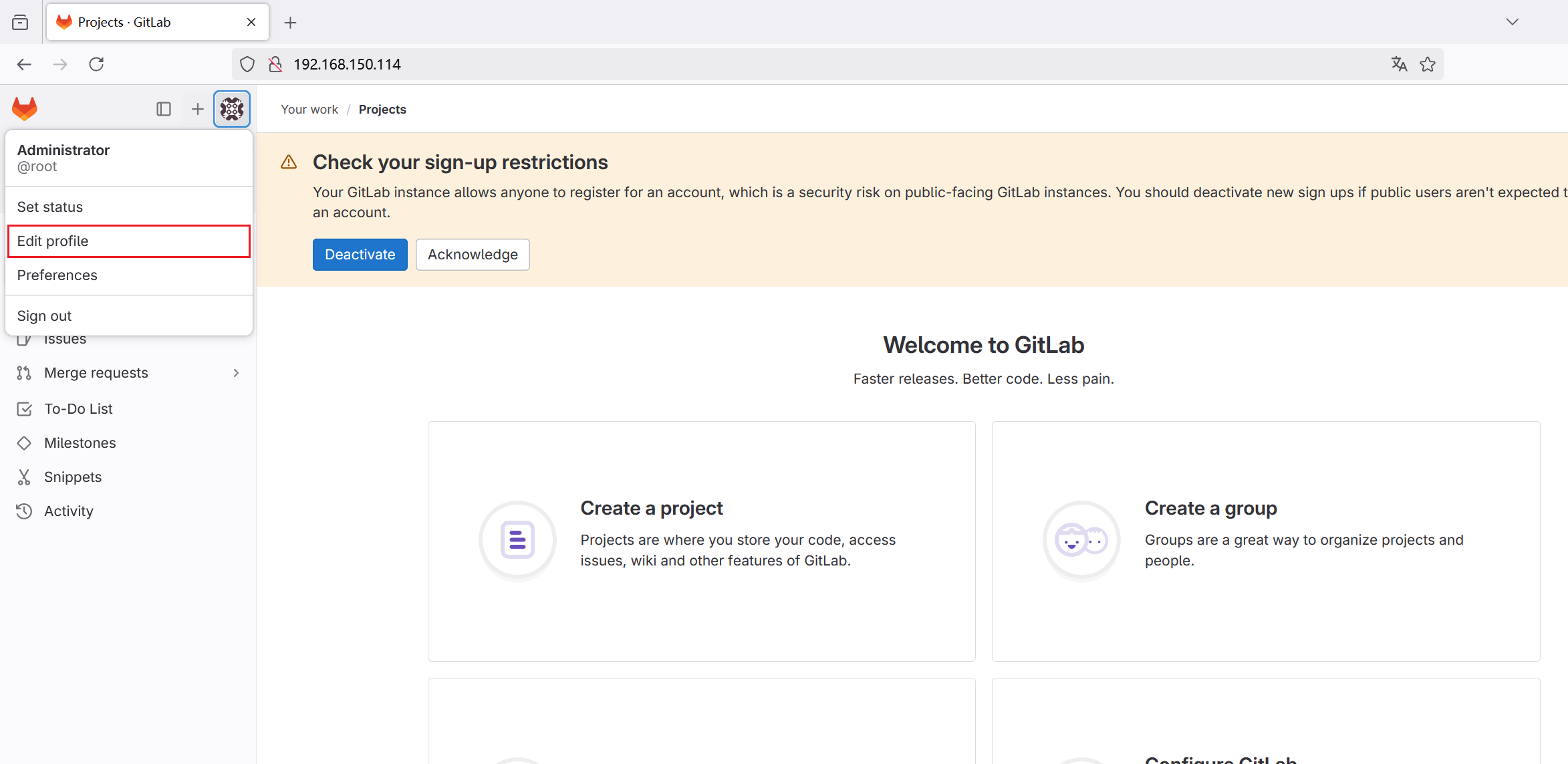Open Merge requests in sidebar
Viewport: 1568px width, 764px height.
click(128, 373)
